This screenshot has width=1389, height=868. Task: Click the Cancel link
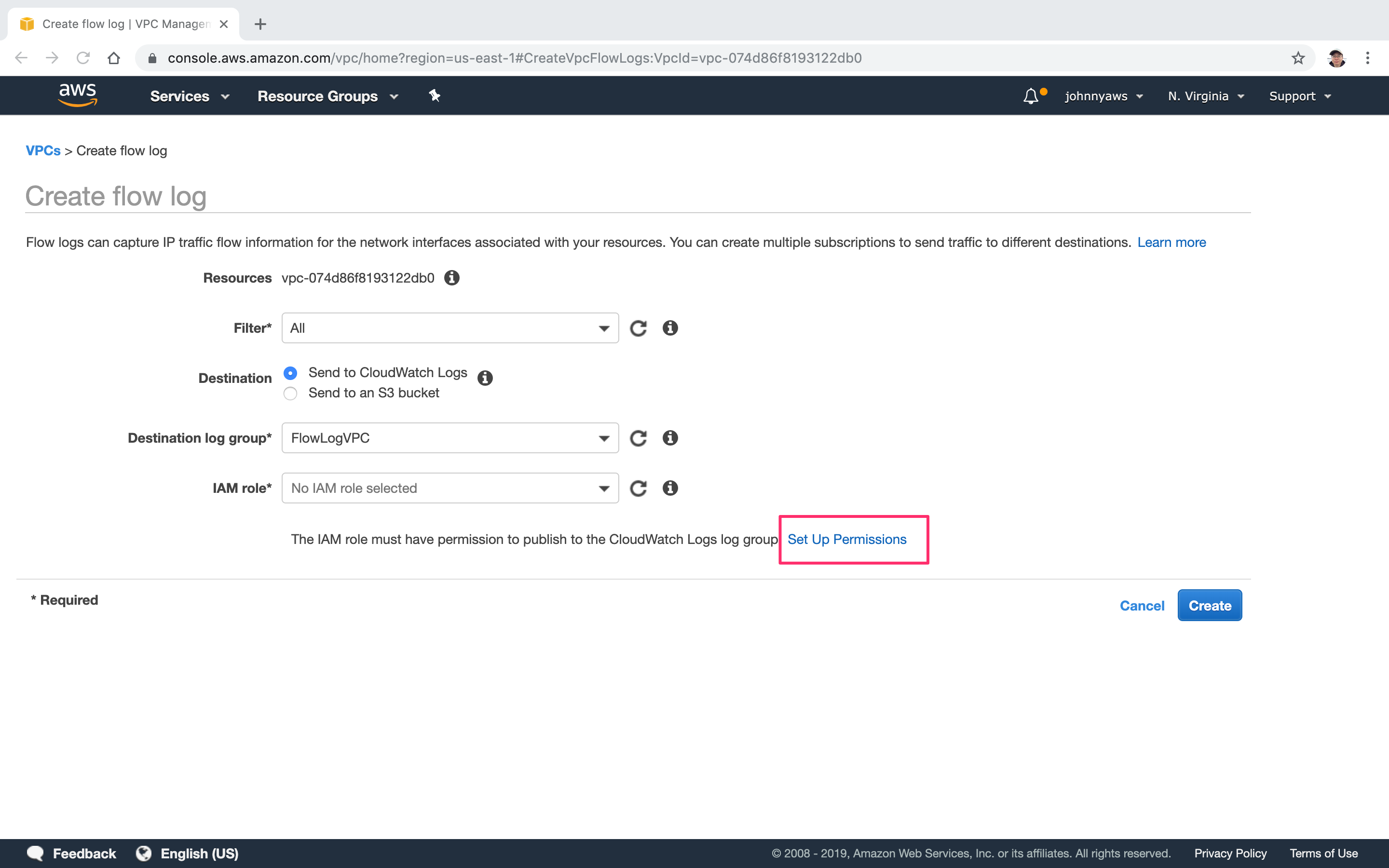[x=1142, y=606]
